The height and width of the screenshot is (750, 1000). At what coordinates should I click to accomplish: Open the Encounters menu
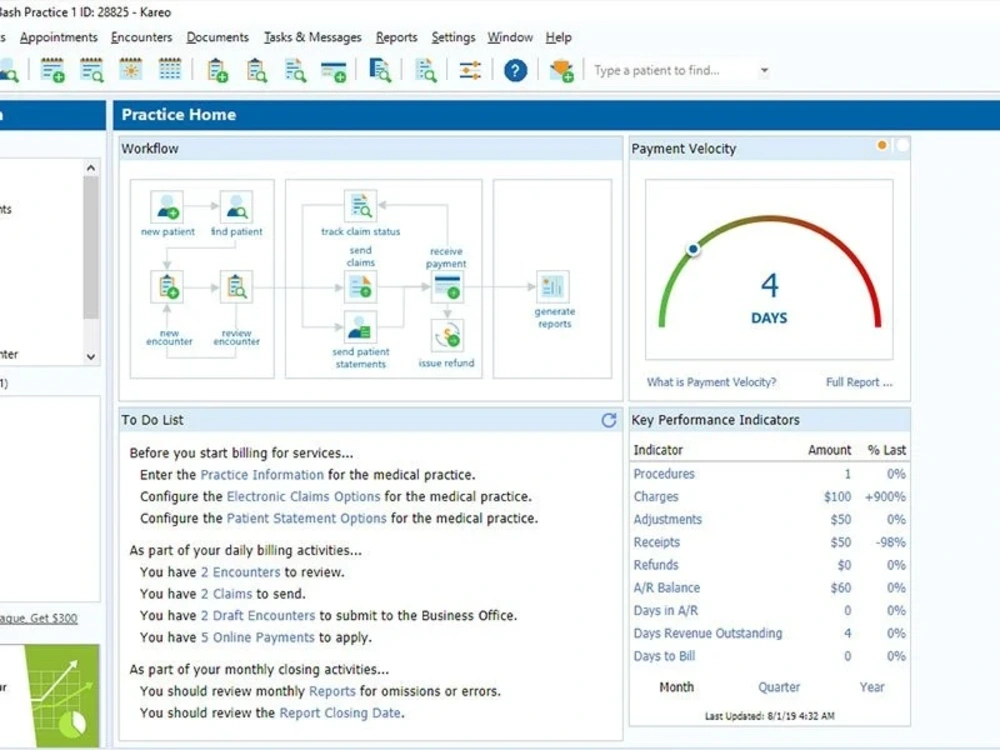(x=142, y=38)
